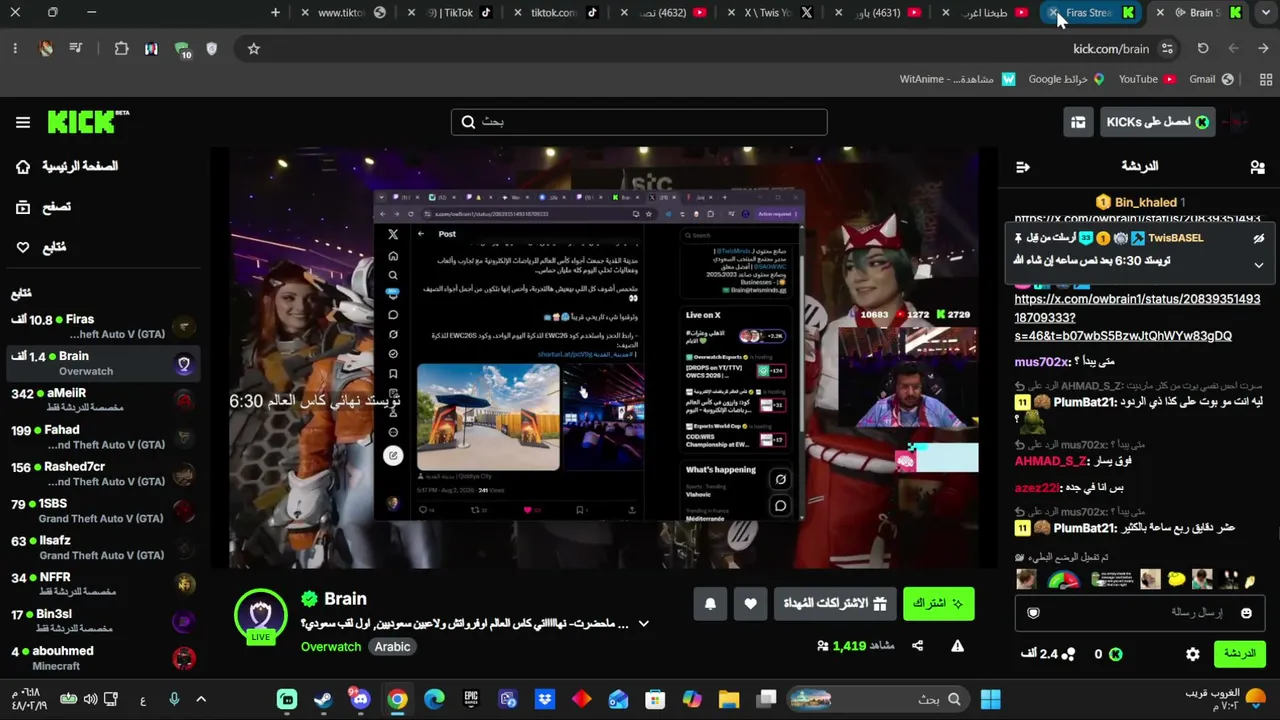Click the KICKs balance icon
The width and height of the screenshot is (1280, 720).
(1116, 654)
